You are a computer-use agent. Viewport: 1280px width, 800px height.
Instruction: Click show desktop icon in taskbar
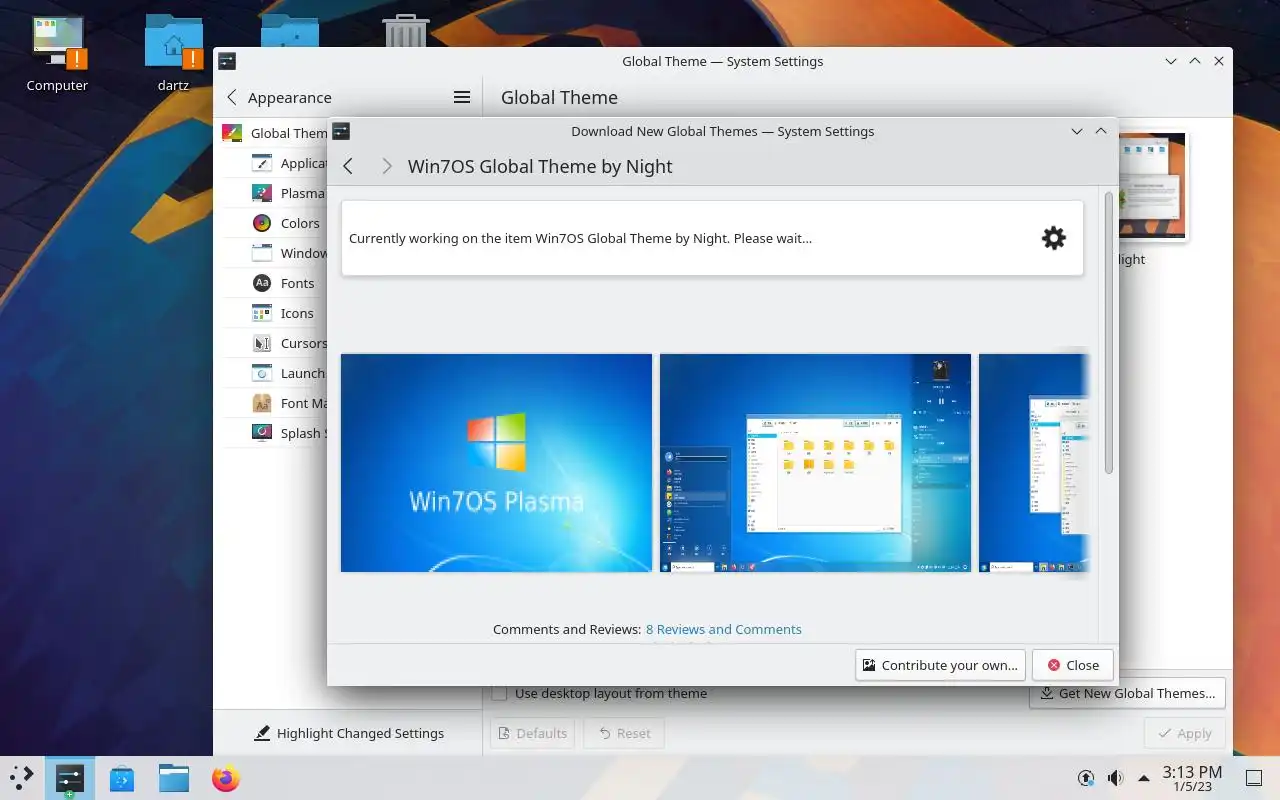pos(1253,778)
